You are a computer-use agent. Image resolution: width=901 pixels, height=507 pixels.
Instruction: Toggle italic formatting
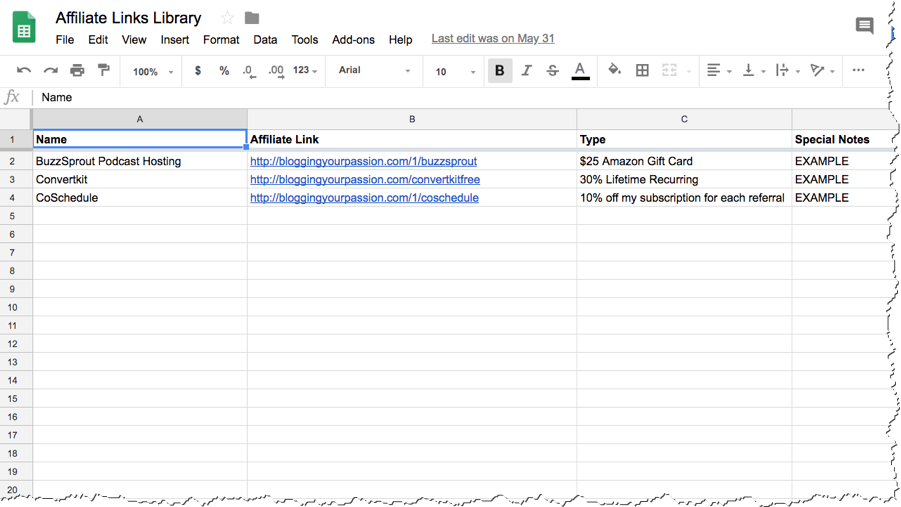(526, 71)
